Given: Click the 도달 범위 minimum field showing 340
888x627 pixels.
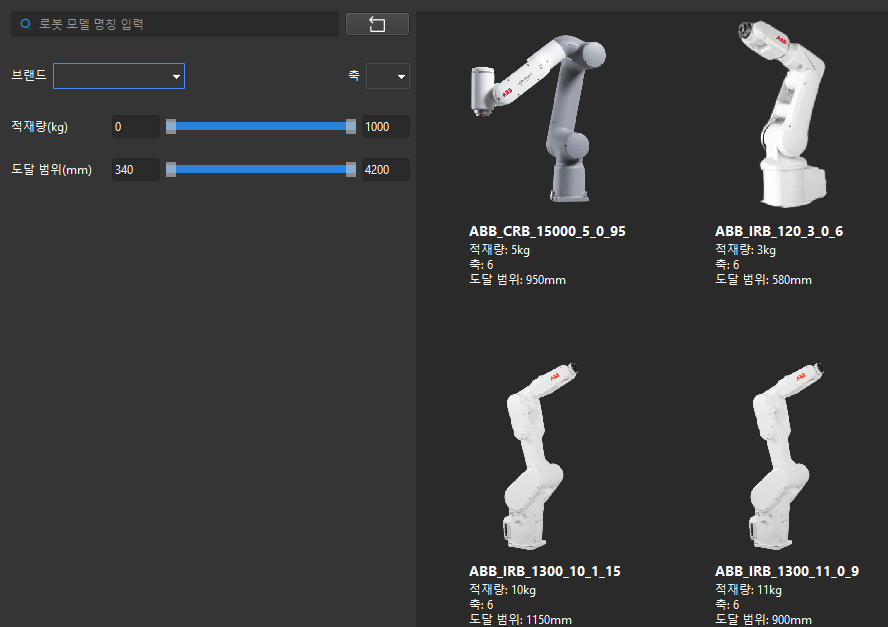Looking at the screenshot, I should click(135, 170).
